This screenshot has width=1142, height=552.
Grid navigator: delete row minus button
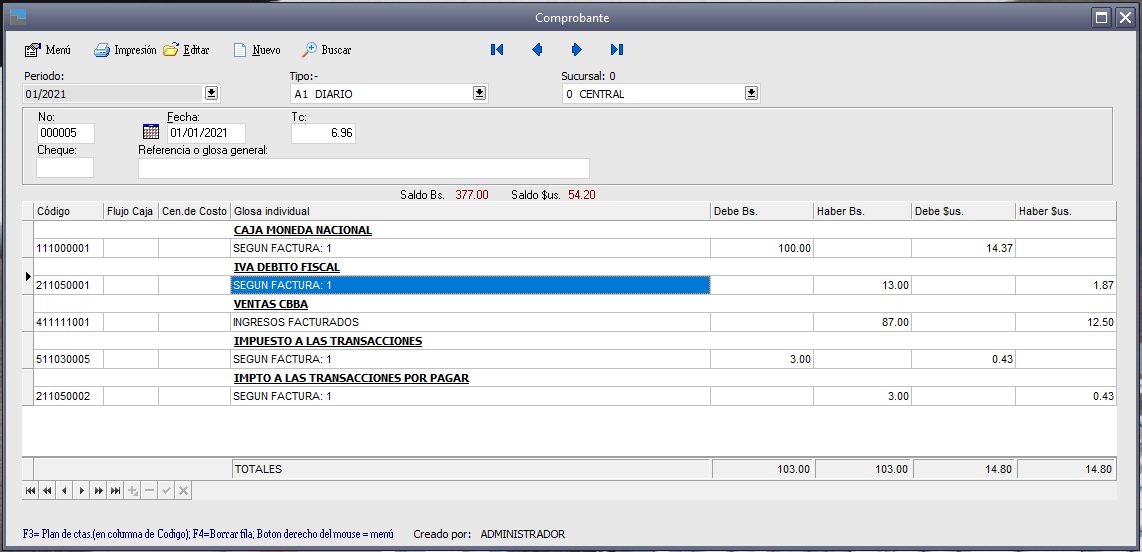pyautogui.click(x=149, y=491)
